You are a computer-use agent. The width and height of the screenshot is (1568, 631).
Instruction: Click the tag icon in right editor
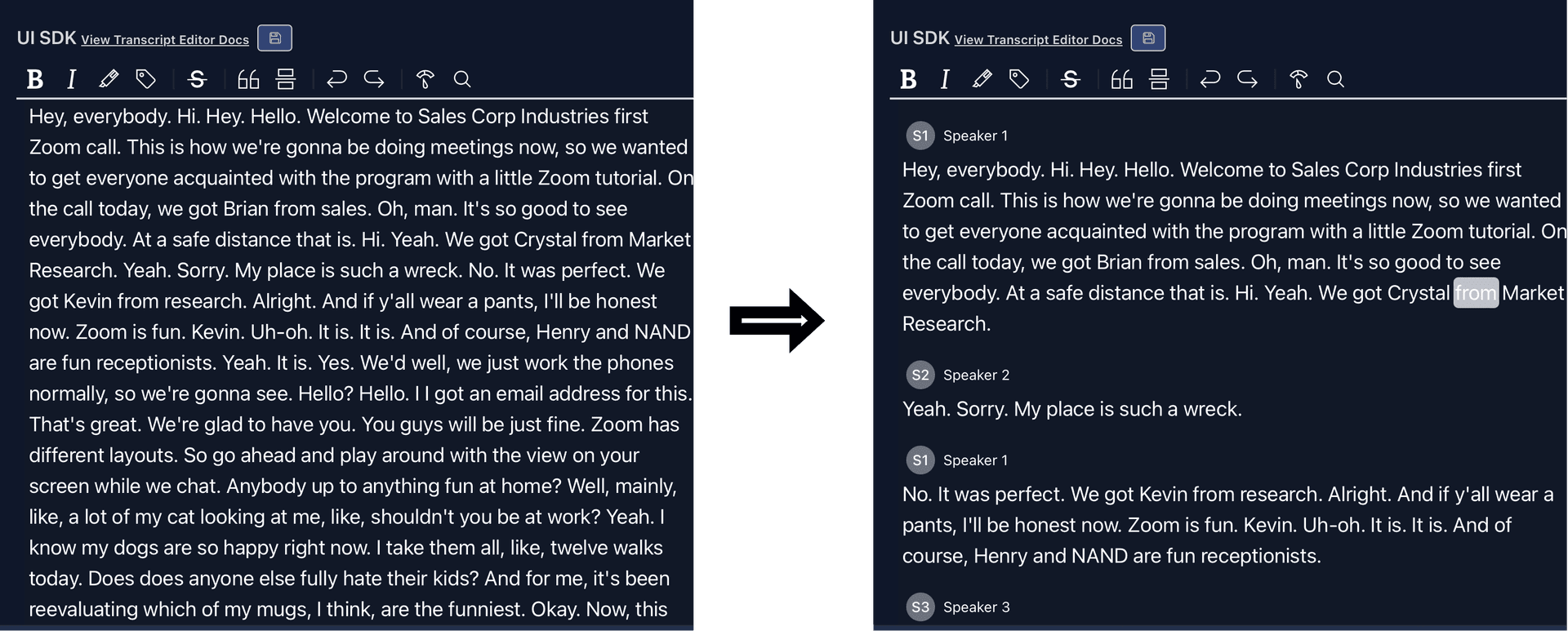coord(1019,79)
